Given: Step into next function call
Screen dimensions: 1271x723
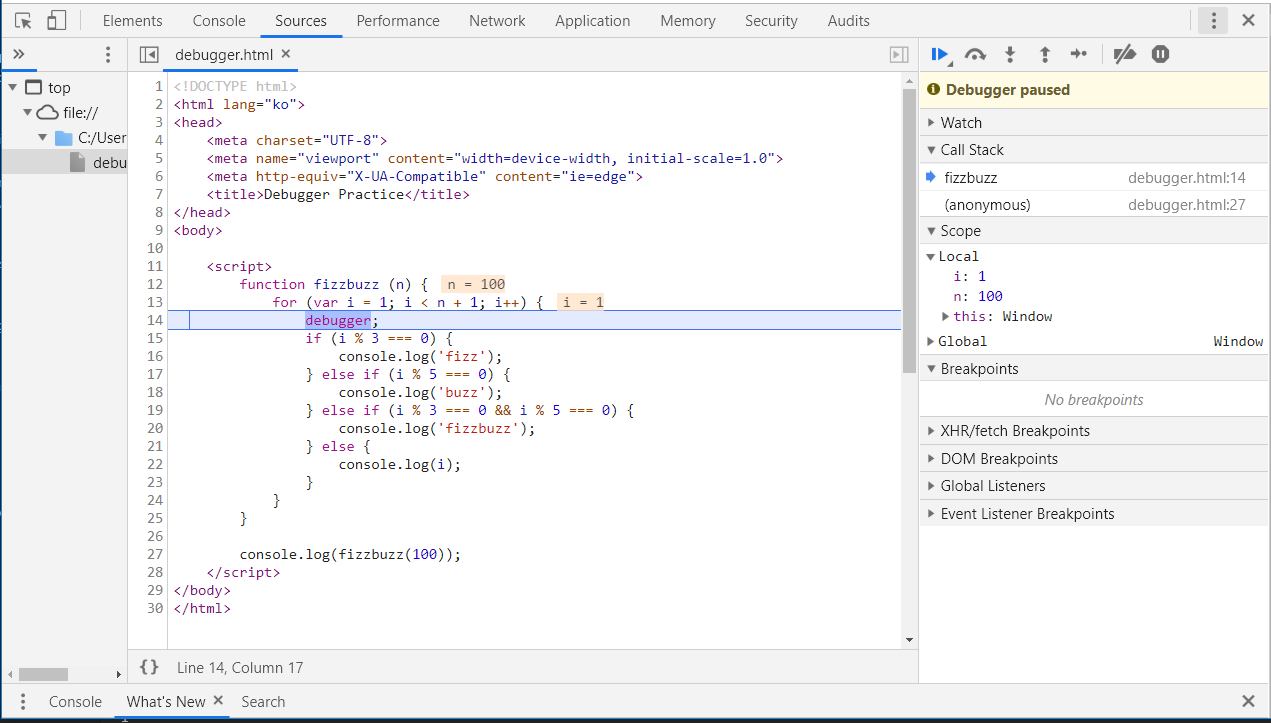Looking at the screenshot, I should pos(1010,54).
